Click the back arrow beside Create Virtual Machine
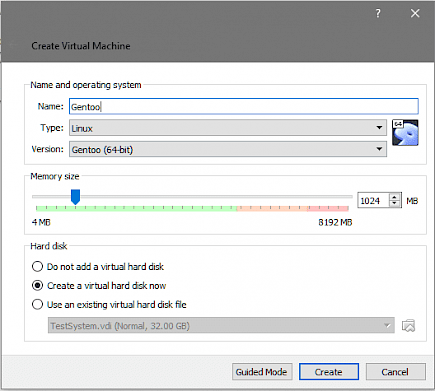 (13, 46)
